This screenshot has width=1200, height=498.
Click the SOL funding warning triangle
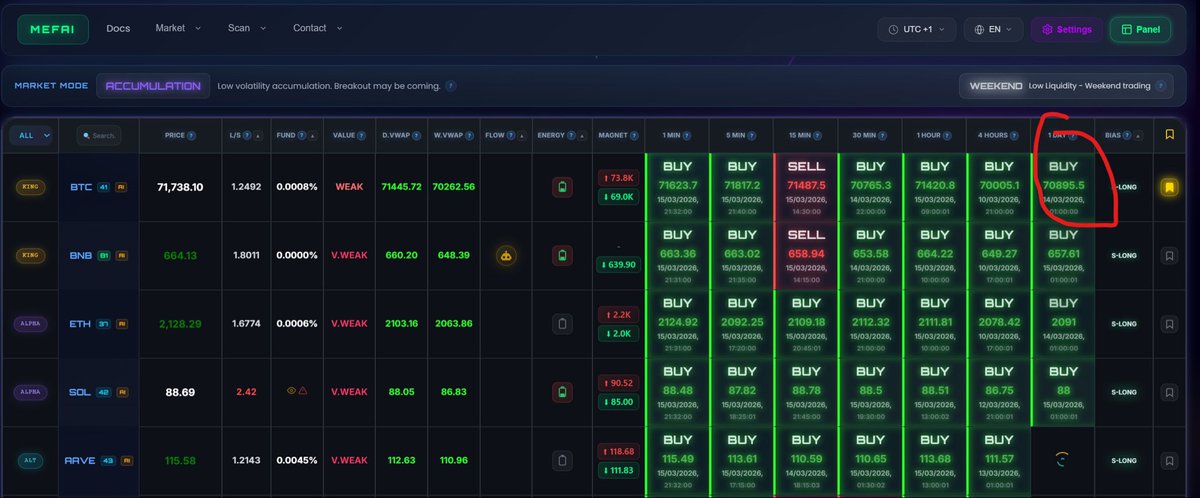(x=303, y=392)
